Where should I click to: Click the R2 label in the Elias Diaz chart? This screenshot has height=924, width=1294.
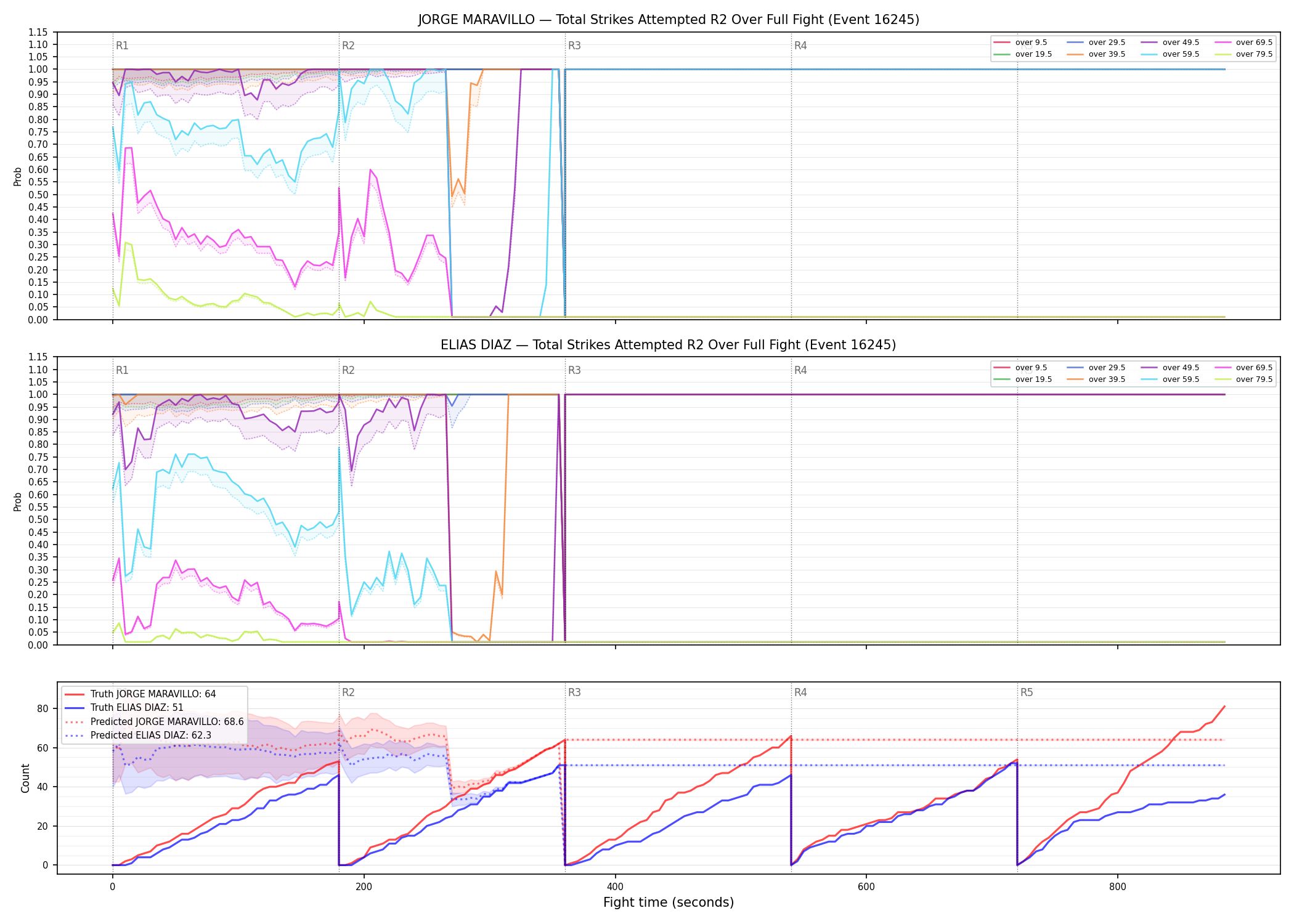[348, 370]
